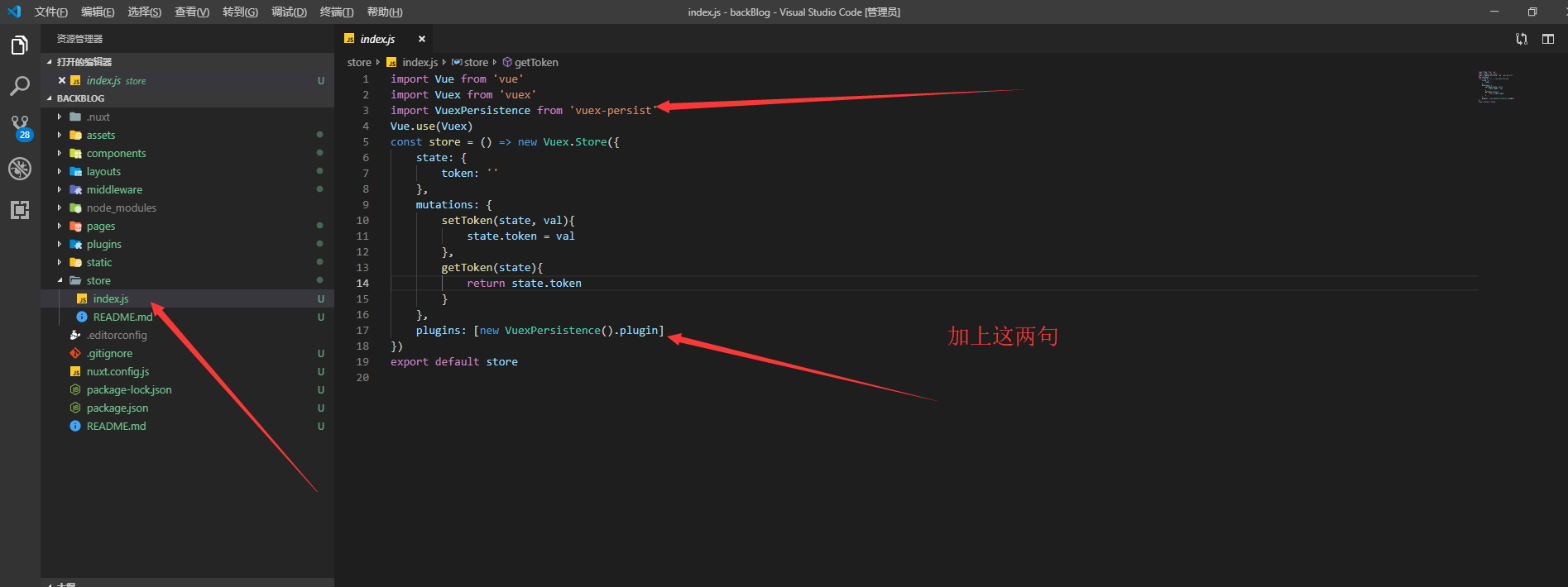1568x587 pixels.
Task: Click the setToken mutation definition
Action: (x=507, y=221)
